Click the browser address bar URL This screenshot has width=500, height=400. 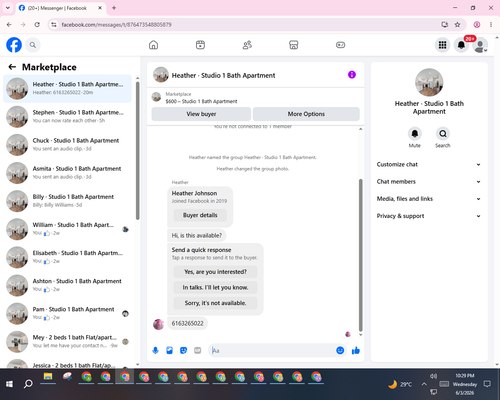(116, 24)
